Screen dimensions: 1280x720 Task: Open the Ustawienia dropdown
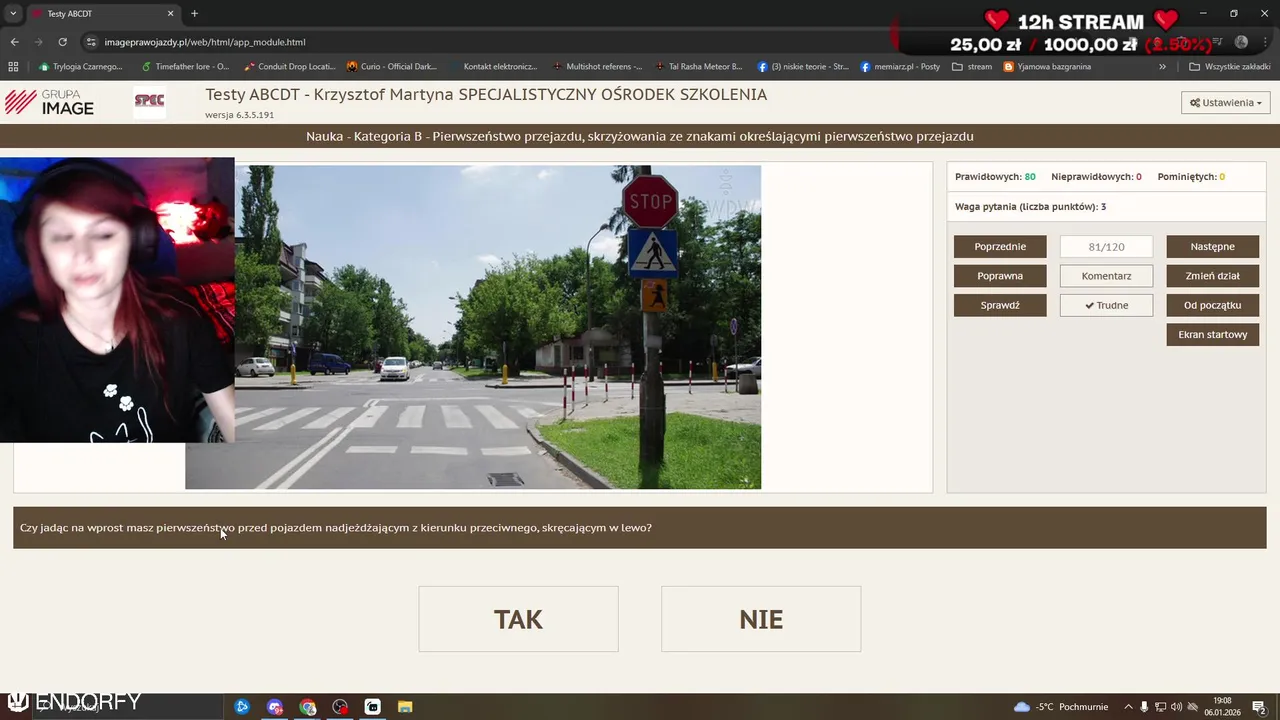pos(1225,102)
